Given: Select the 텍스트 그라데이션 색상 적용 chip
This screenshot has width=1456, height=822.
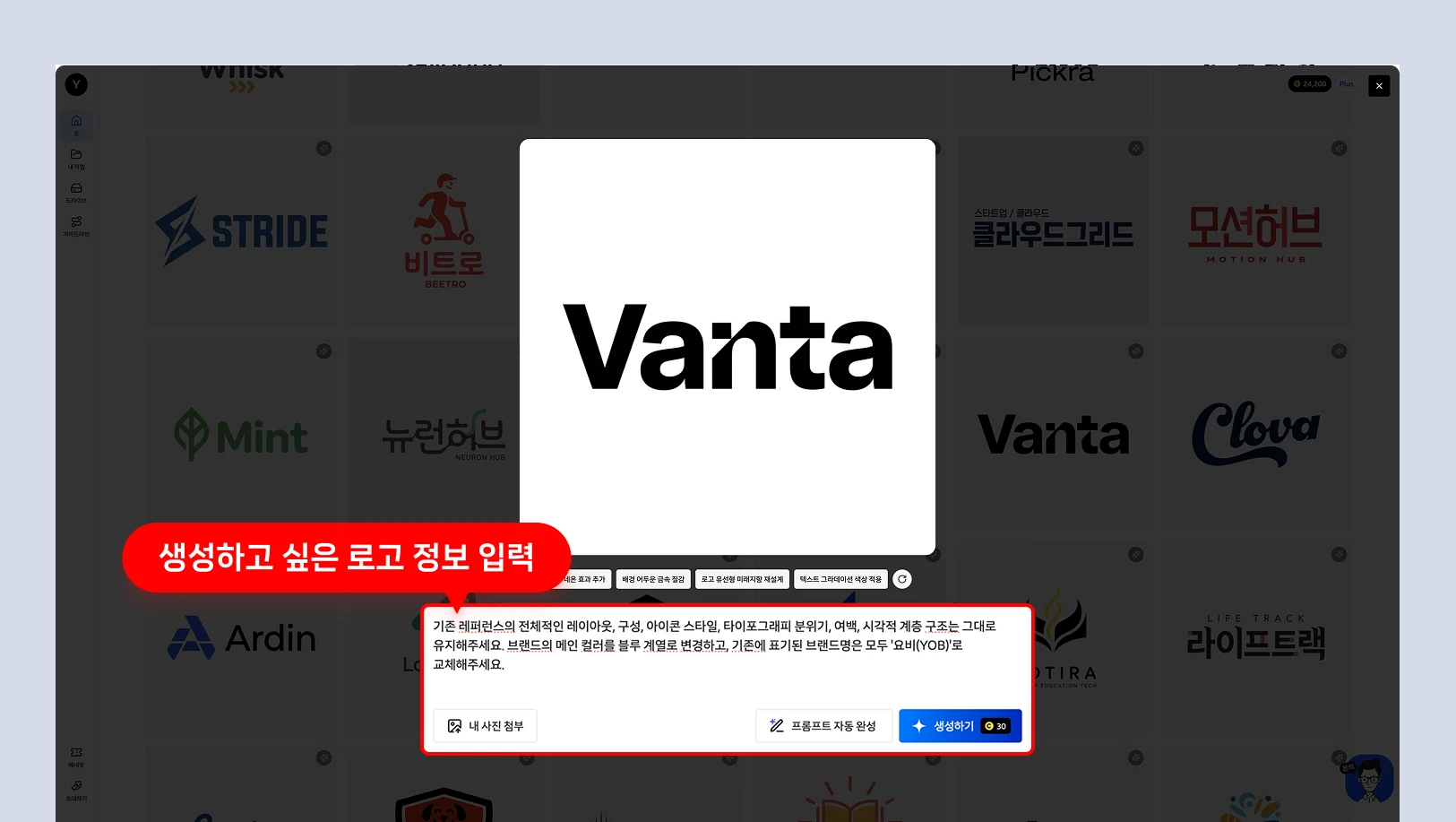Looking at the screenshot, I should click(840, 579).
